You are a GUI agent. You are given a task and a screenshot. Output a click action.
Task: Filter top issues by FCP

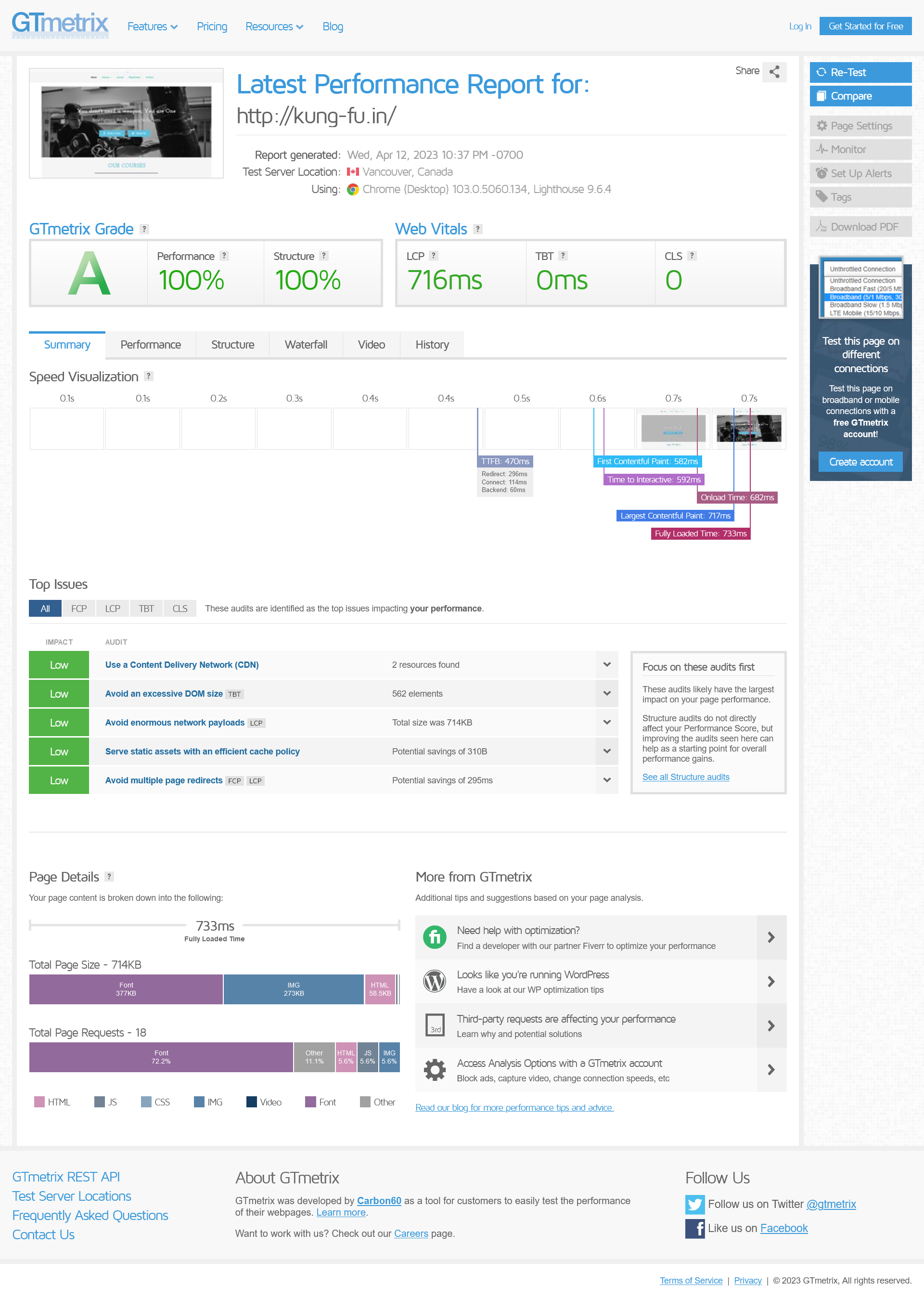(x=78, y=608)
